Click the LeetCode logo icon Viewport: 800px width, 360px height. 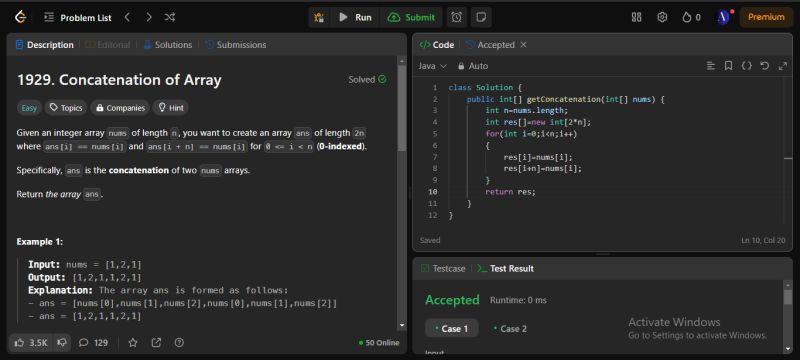(x=20, y=17)
